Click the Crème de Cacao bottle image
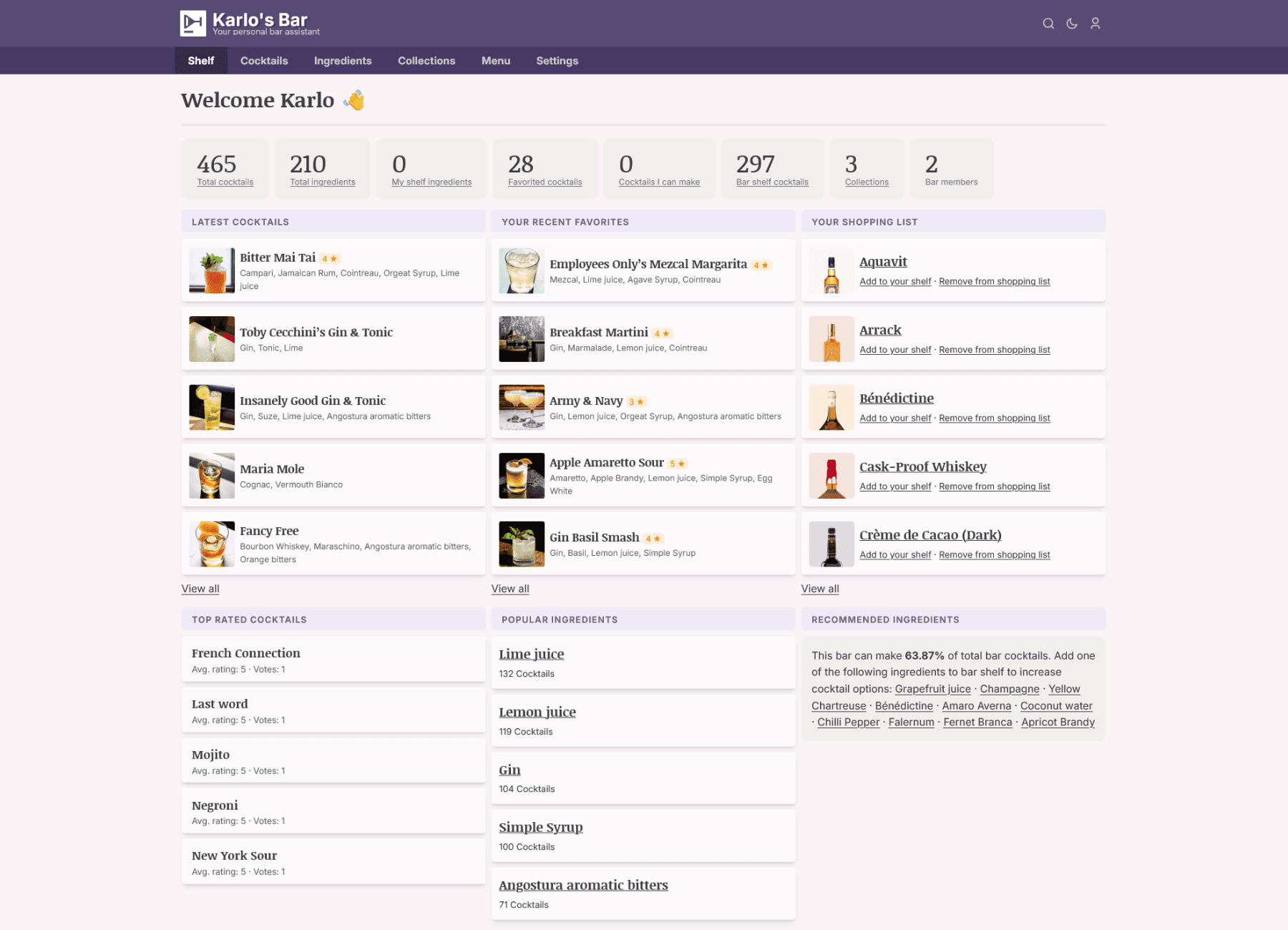This screenshot has width=1288, height=930. [x=831, y=544]
